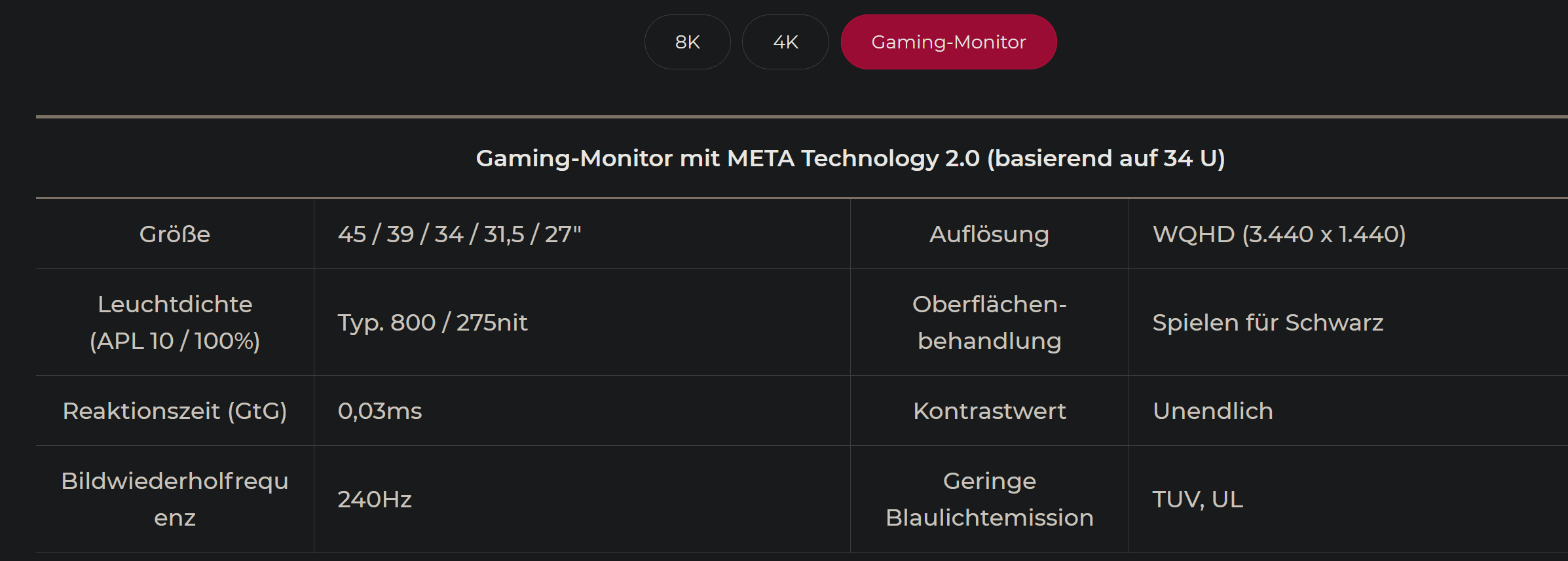Click the Kontrastwert label cell

coord(988,410)
